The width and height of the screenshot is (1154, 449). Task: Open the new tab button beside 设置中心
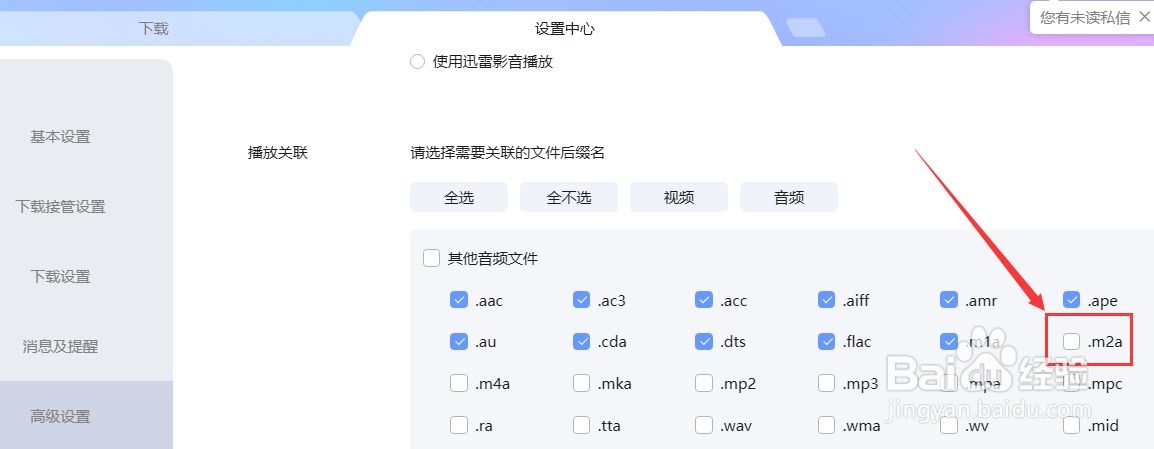(806, 28)
